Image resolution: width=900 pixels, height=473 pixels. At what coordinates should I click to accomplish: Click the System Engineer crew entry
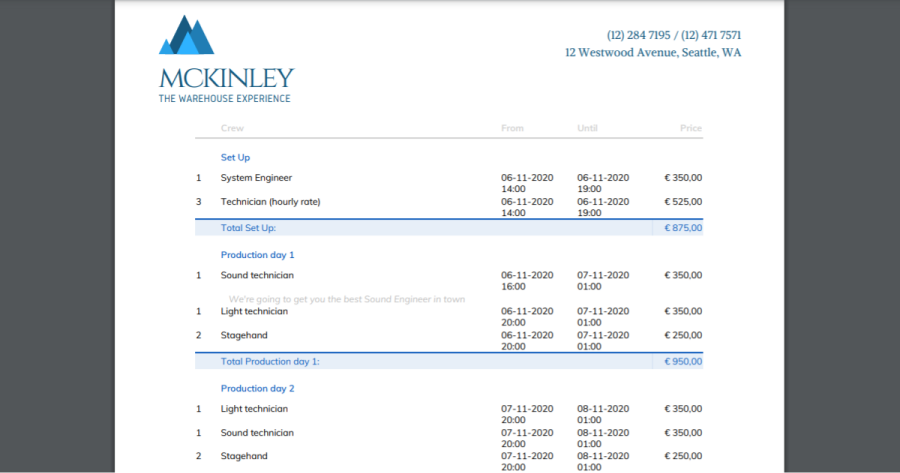coord(256,178)
